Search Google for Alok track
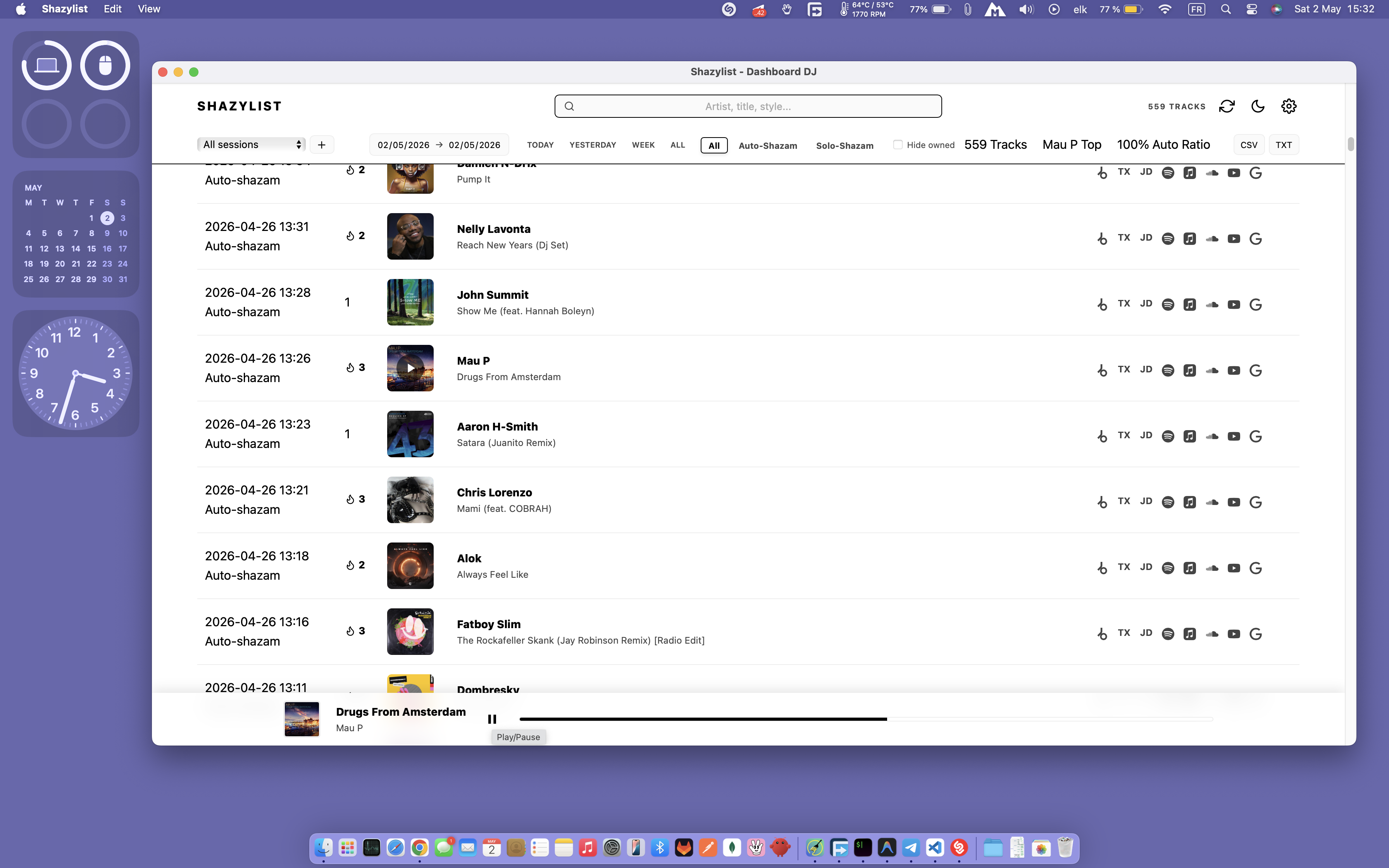The image size is (1389, 868). pyautogui.click(x=1255, y=568)
